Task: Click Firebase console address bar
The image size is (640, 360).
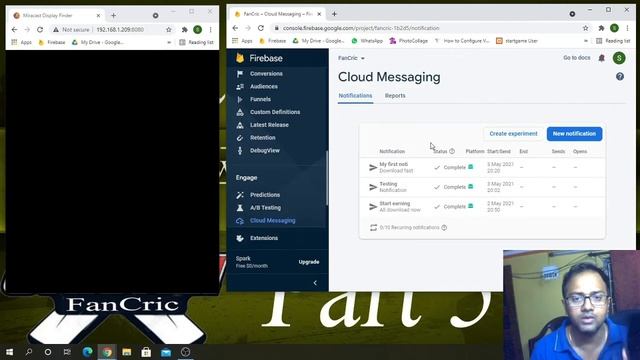Action: click(424, 28)
